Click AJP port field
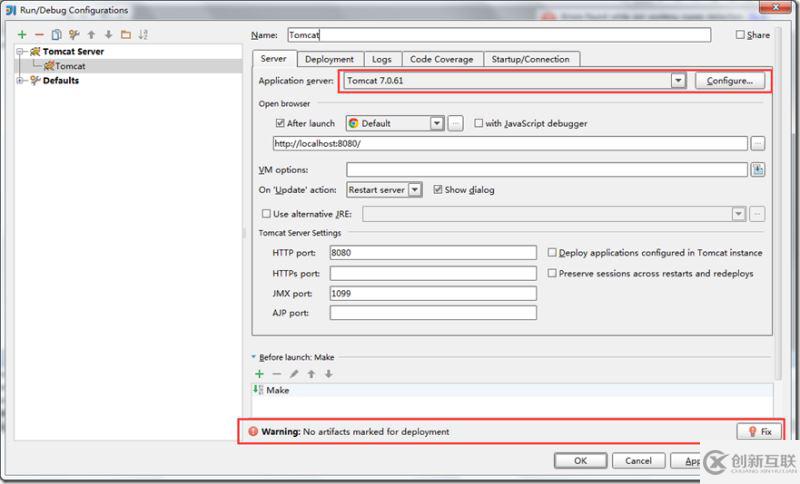Screen dimensions: 800x484 [x=433, y=313]
